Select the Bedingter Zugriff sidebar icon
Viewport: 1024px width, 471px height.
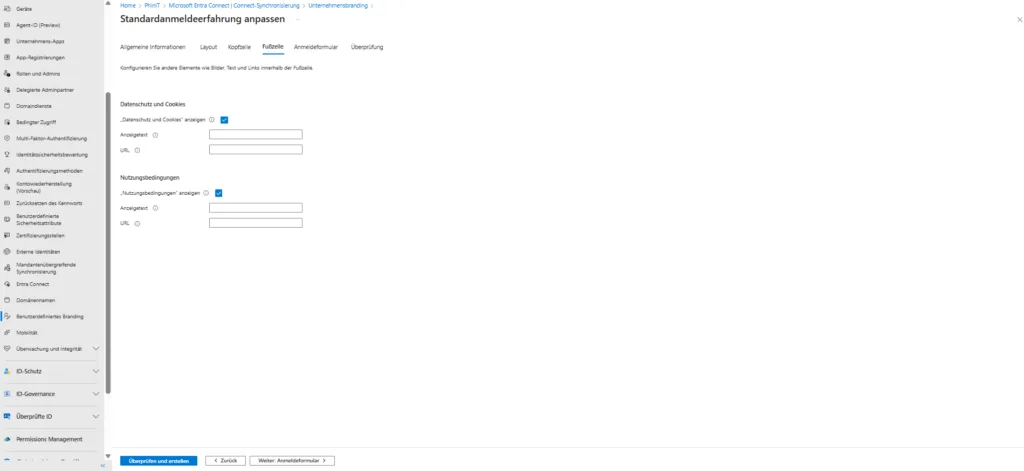(7, 122)
